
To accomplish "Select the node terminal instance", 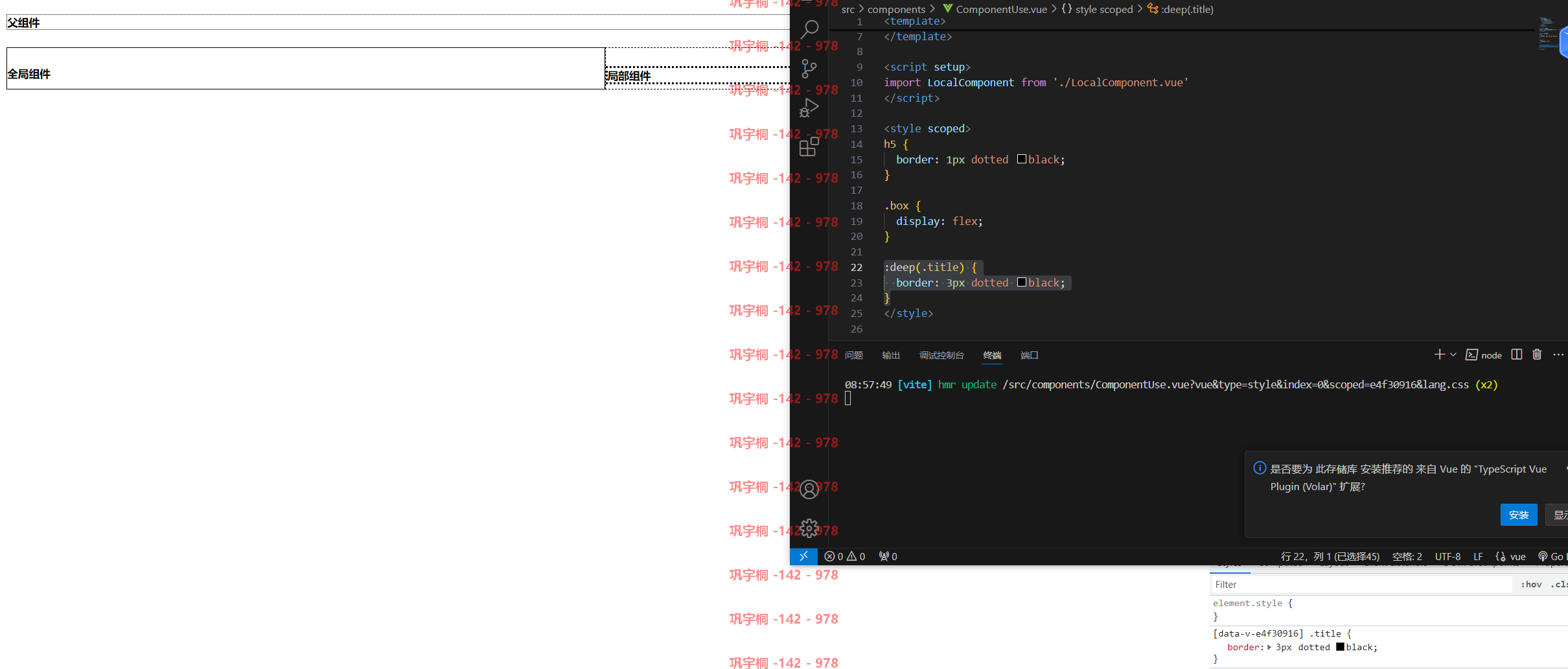I will coord(1484,355).
